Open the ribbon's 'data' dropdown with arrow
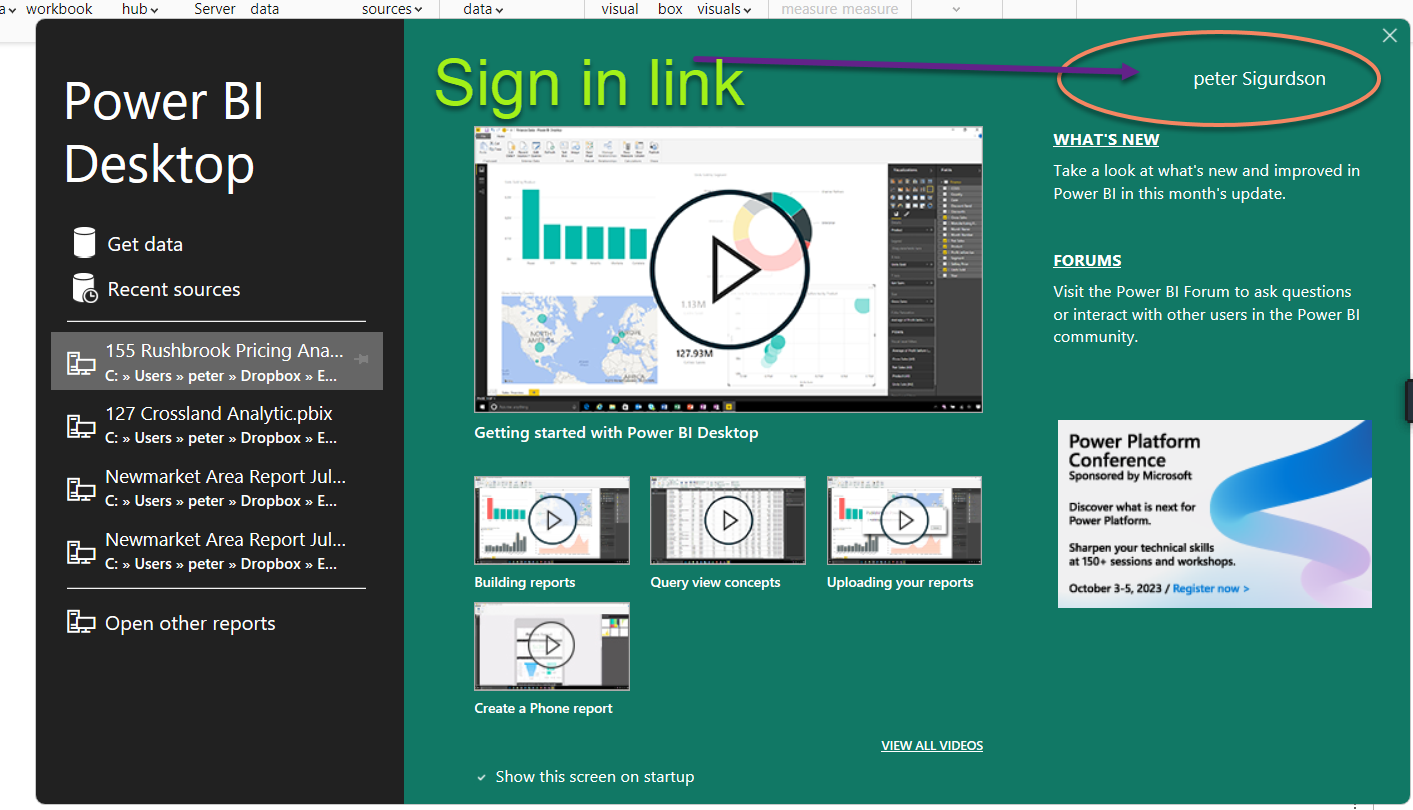This screenshot has height=810, width=1413. tap(484, 9)
